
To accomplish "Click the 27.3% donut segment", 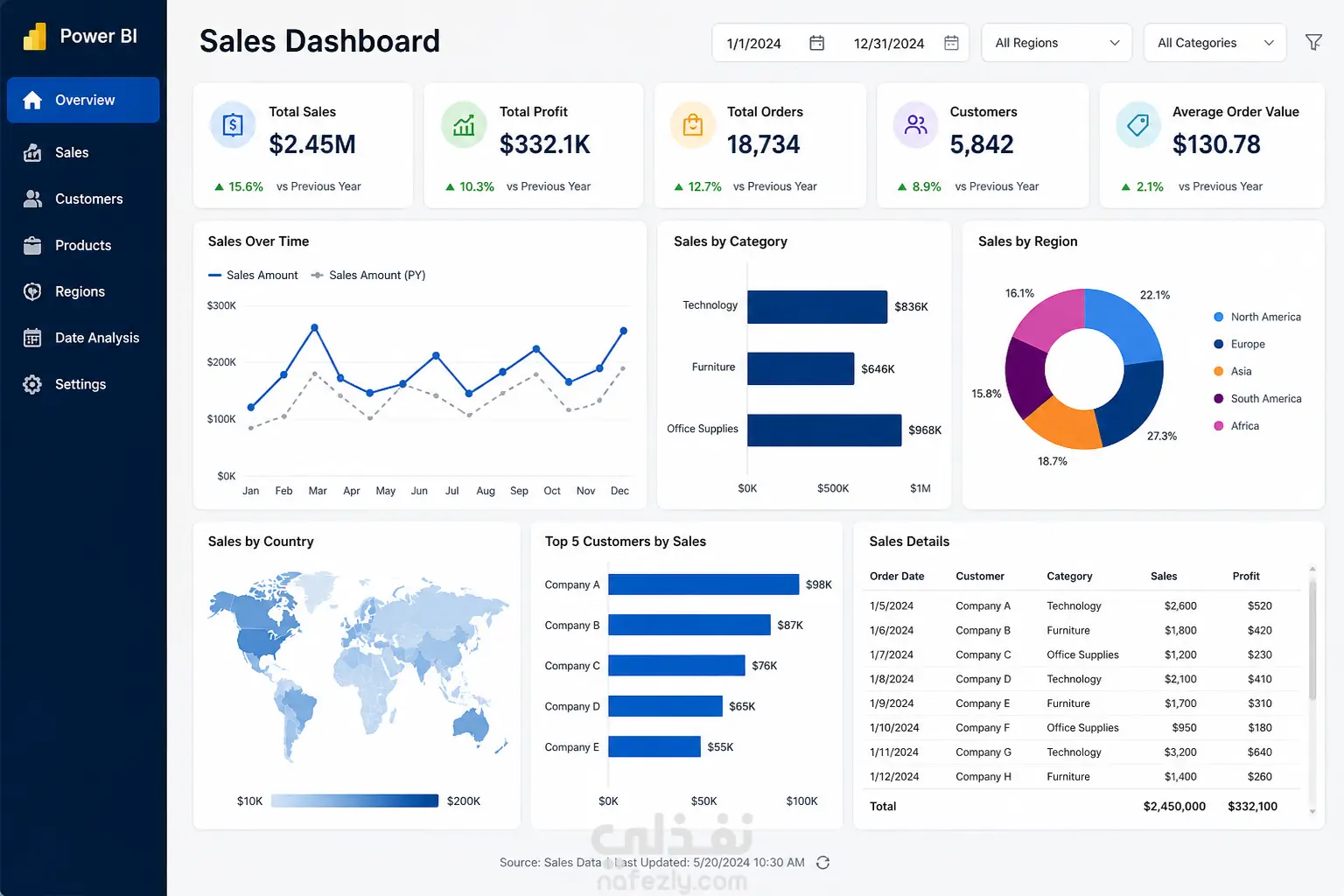I will [x=1134, y=402].
